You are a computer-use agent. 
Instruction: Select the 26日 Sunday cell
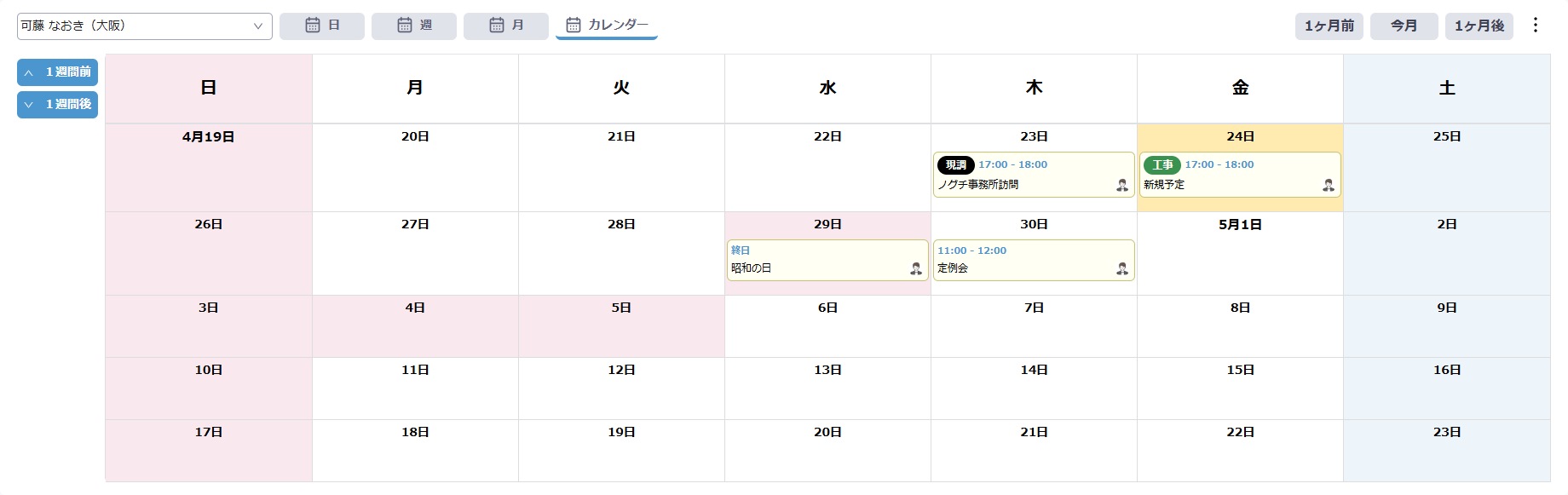pyautogui.click(x=209, y=254)
